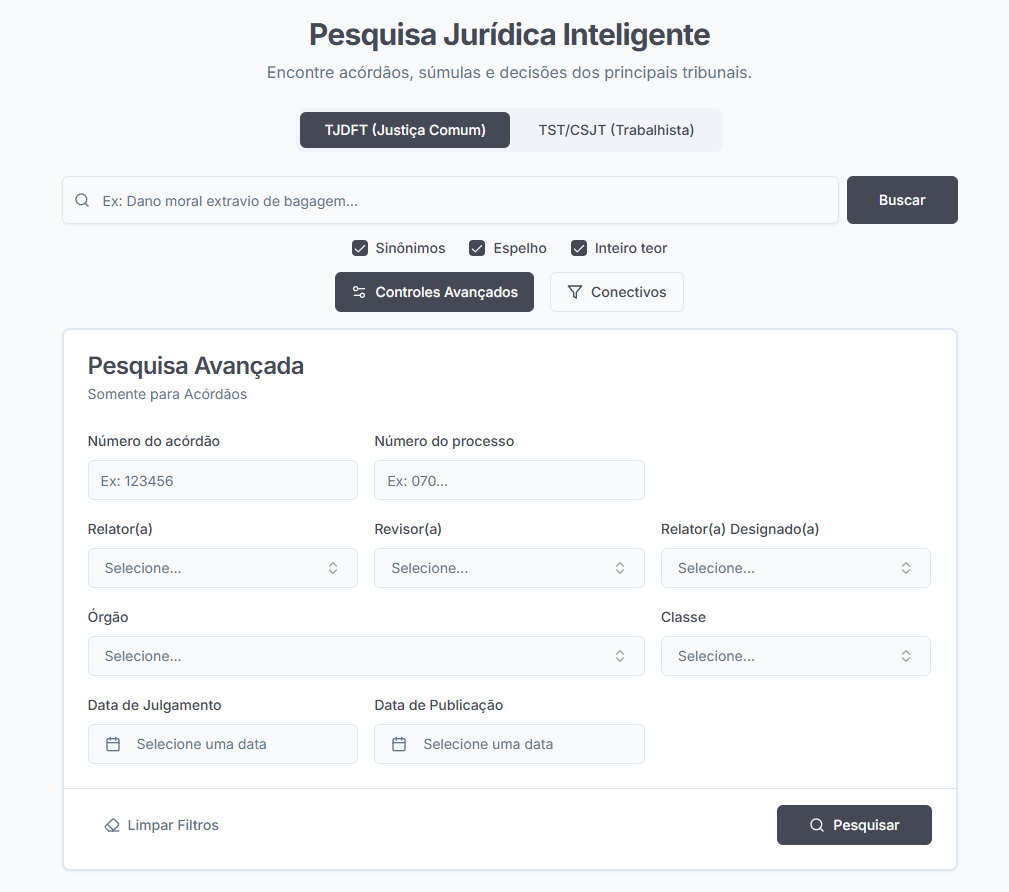Click inside the Número do acórdão field
Image resolution: width=1009 pixels, height=892 pixels.
(222, 480)
